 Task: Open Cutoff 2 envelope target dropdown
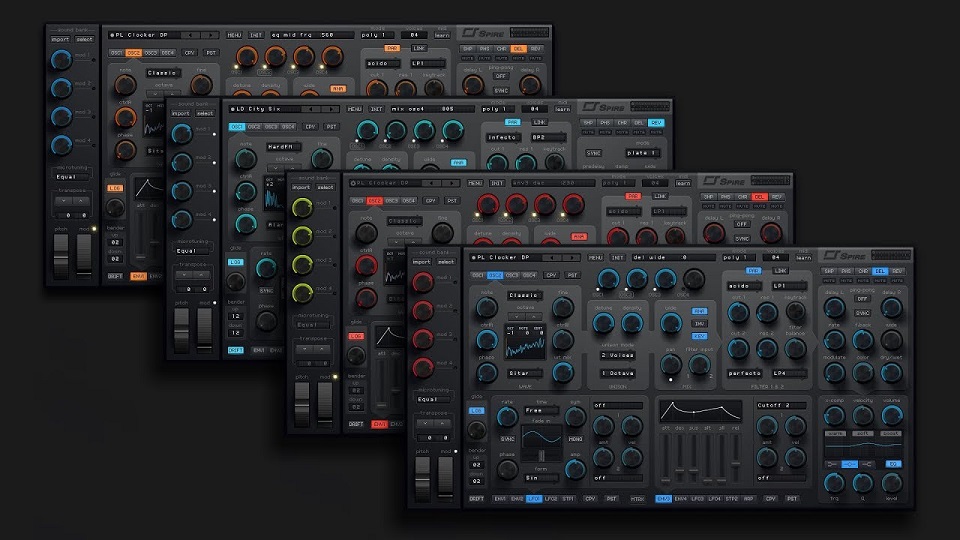pyautogui.click(x=780, y=405)
